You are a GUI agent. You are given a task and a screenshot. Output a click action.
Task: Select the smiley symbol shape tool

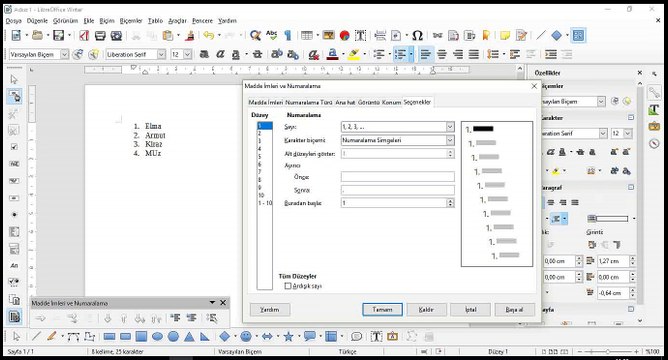246,337
